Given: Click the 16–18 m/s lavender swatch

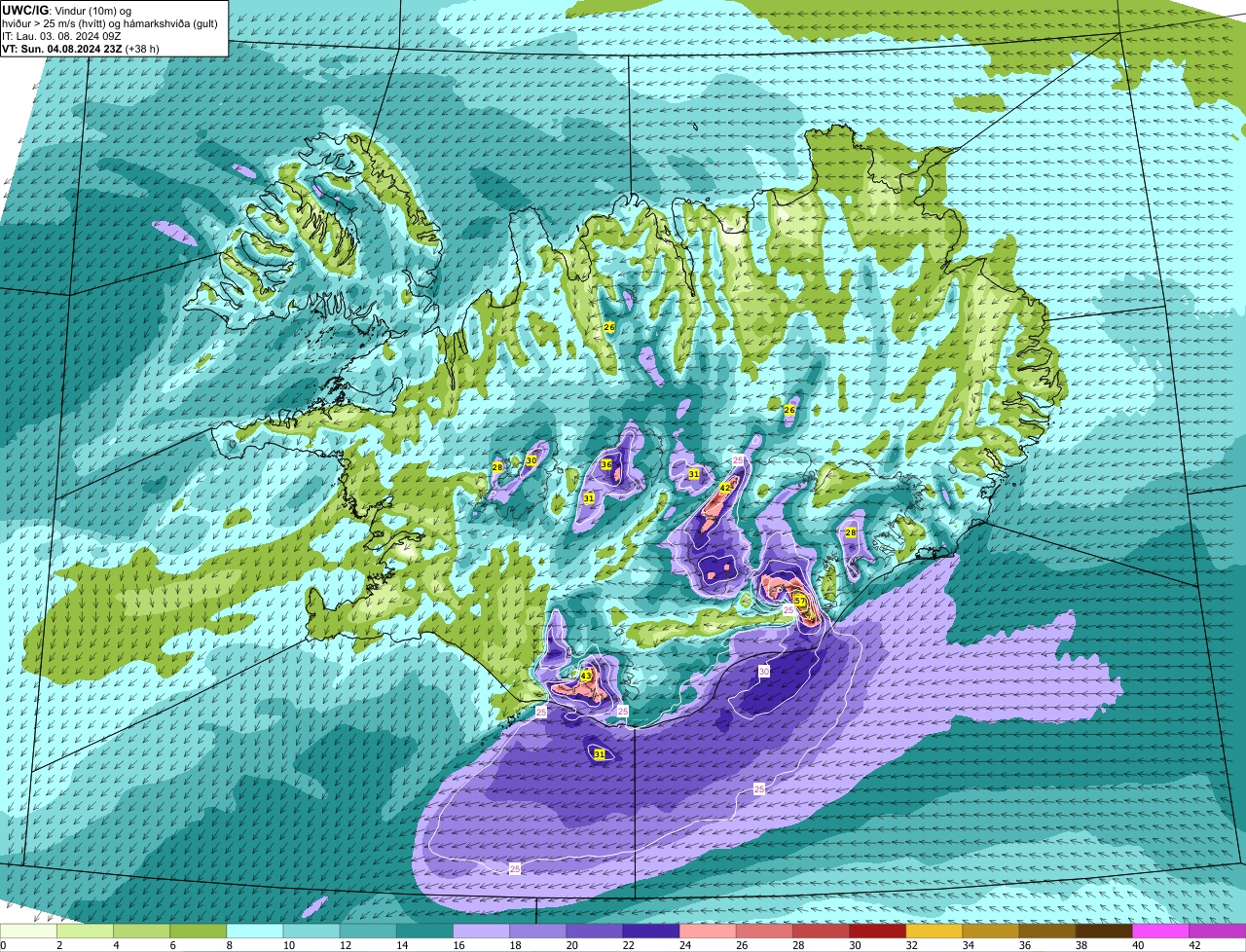Looking at the screenshot, I should pos(481,932).
